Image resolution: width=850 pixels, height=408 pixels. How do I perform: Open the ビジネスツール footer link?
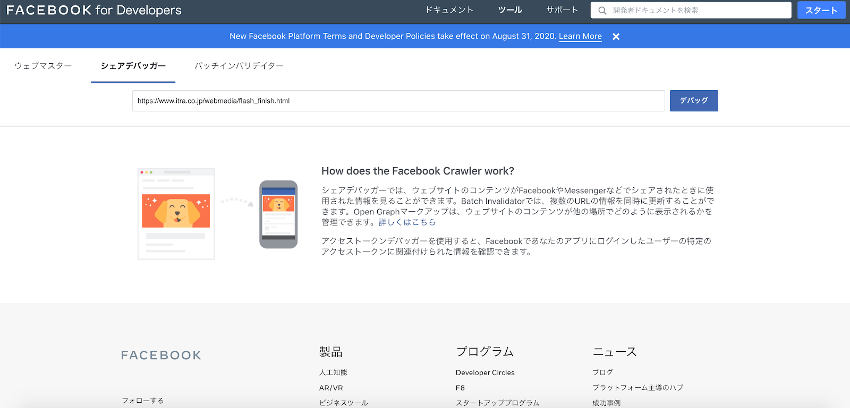point(344,403)
